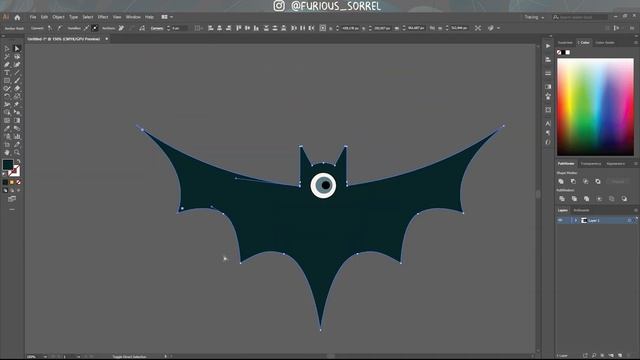
Task: Pick the Pen tool
Action: (7, 64)
